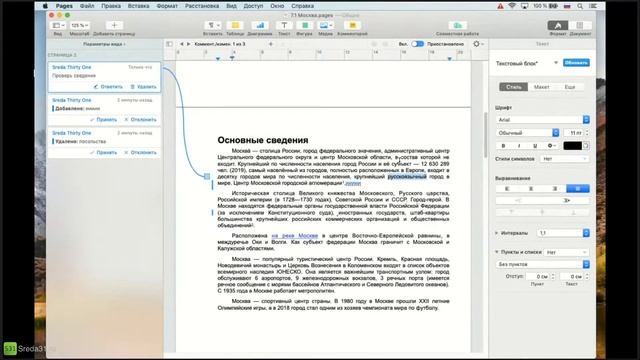
Task: Open the Формат menu
Action: [167, 6]
